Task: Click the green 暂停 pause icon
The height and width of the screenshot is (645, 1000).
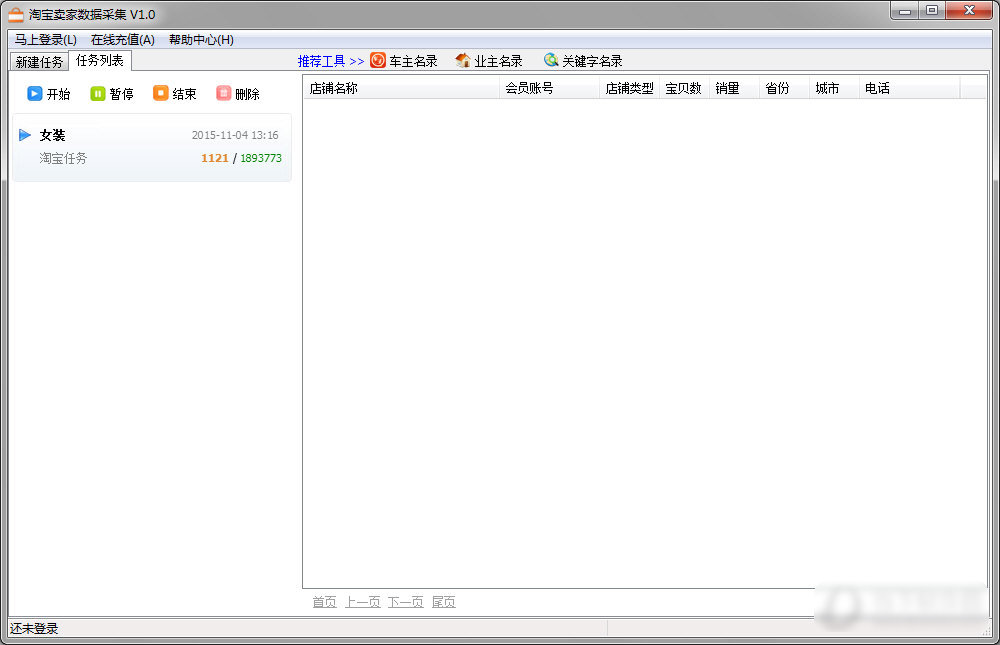Action: tap(98, 94)
